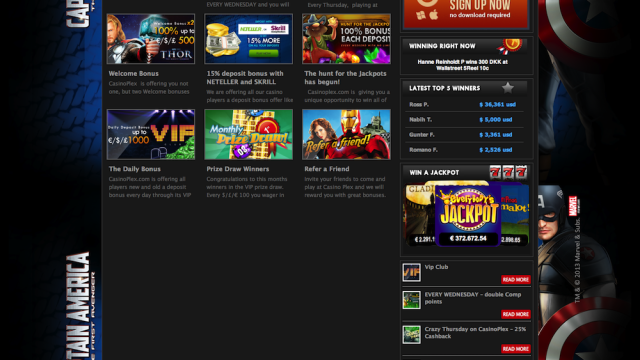Click The hunt for the Jackpots heading

pos(345,78)
